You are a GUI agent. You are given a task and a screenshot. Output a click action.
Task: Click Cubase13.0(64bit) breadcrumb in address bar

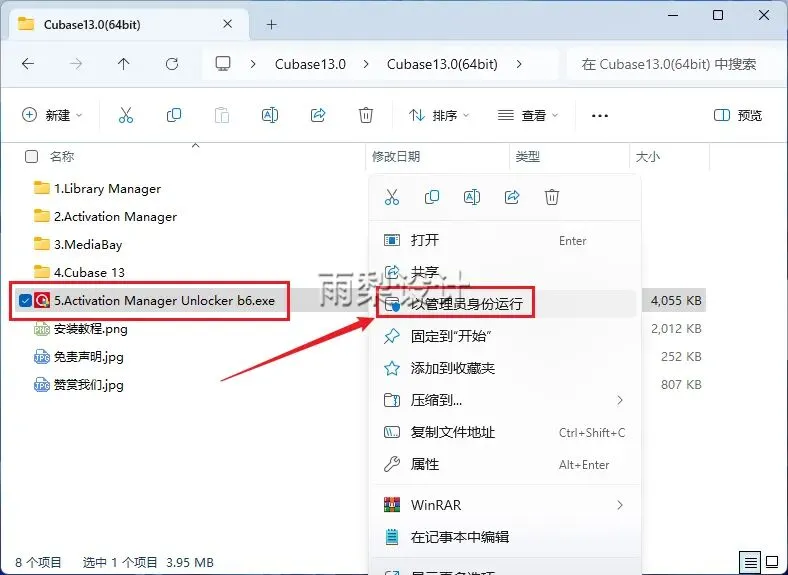(x=442, y=64)
